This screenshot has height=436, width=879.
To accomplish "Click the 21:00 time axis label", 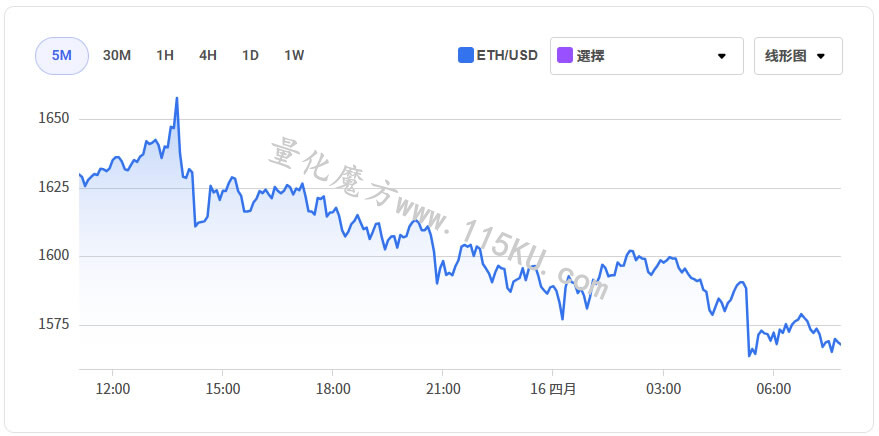I will click(x=443, y=389).
